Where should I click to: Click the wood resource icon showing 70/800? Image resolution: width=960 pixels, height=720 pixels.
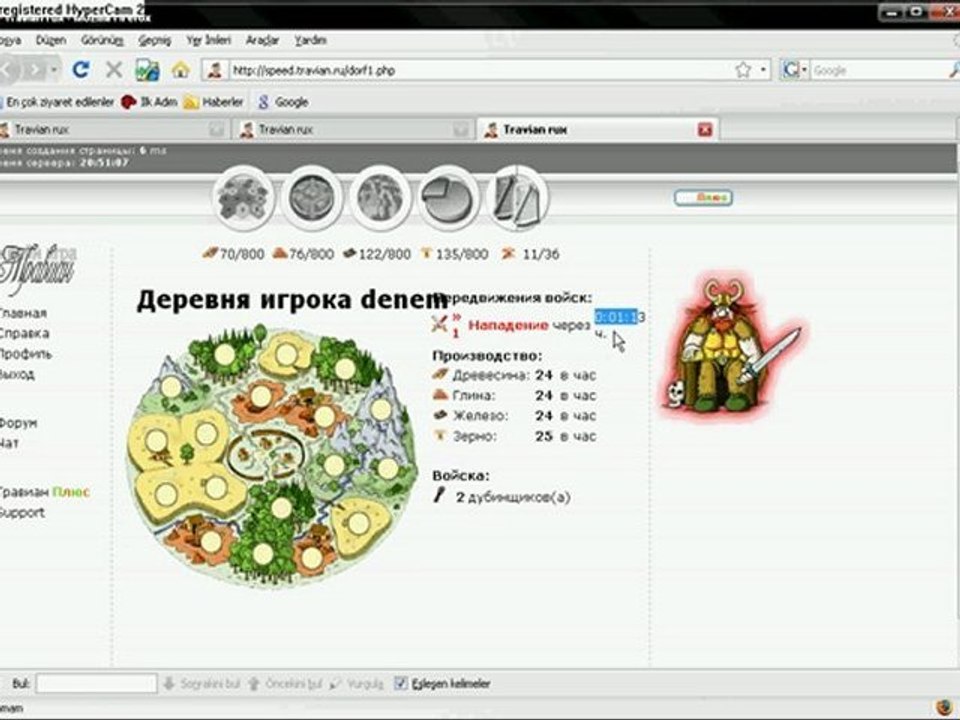coord(209,253)
